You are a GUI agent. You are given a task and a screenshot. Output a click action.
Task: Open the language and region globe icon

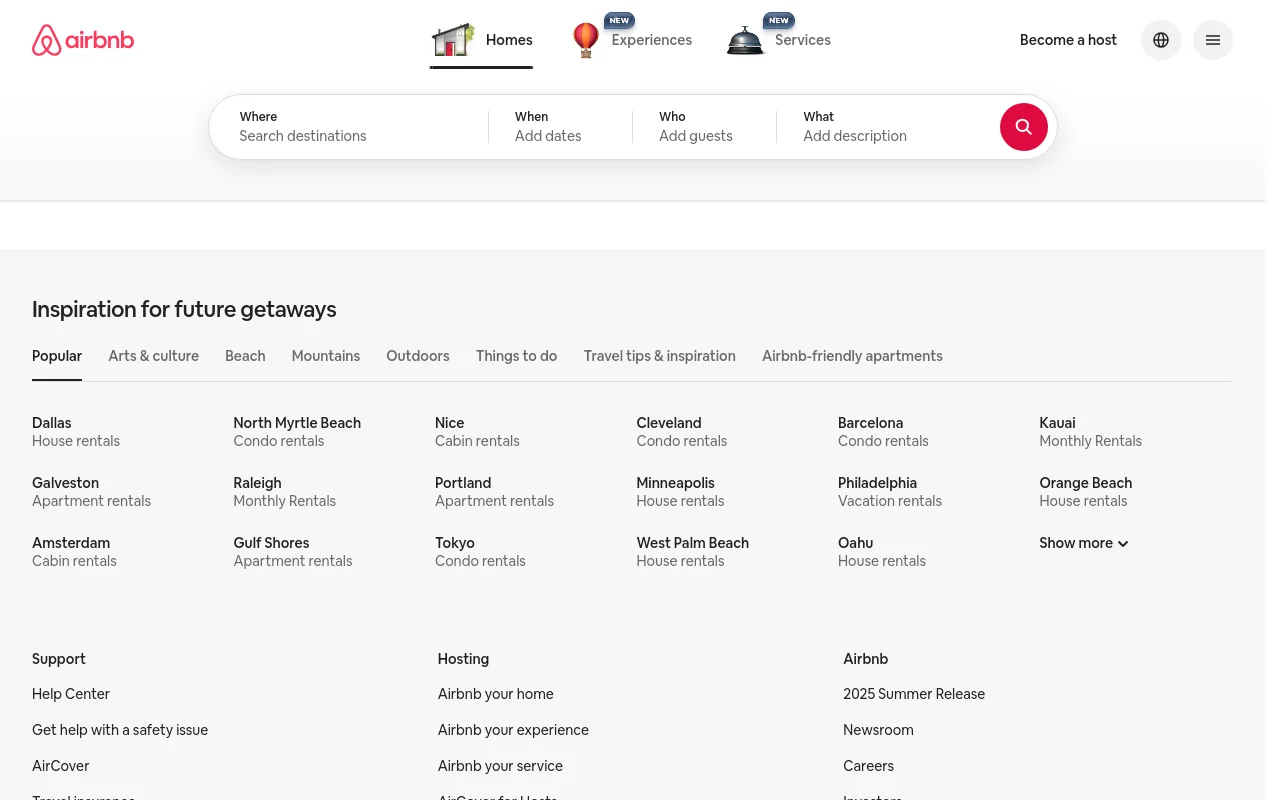pos(1160,40)
